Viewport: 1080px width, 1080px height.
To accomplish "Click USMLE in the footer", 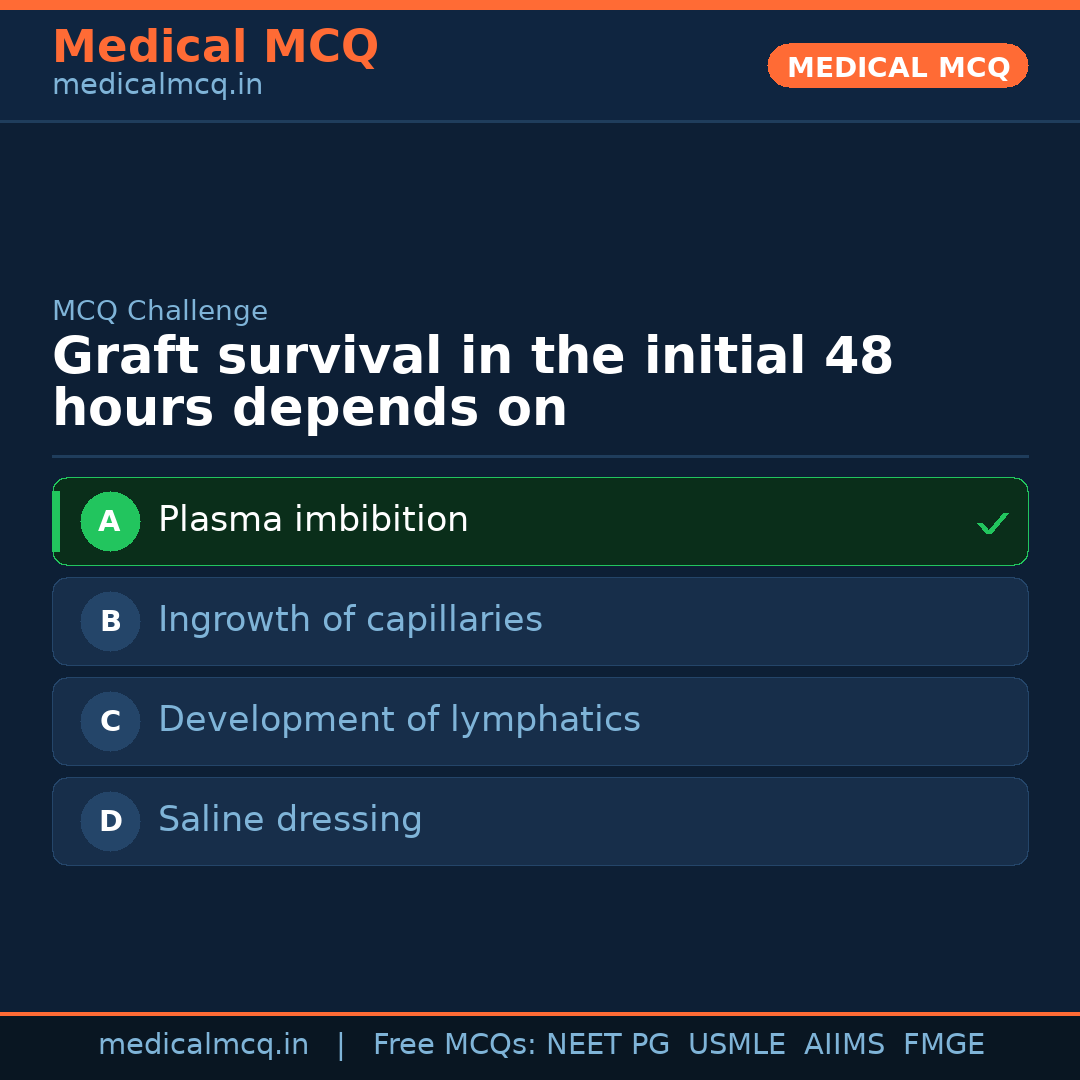I will [736, 1045].
